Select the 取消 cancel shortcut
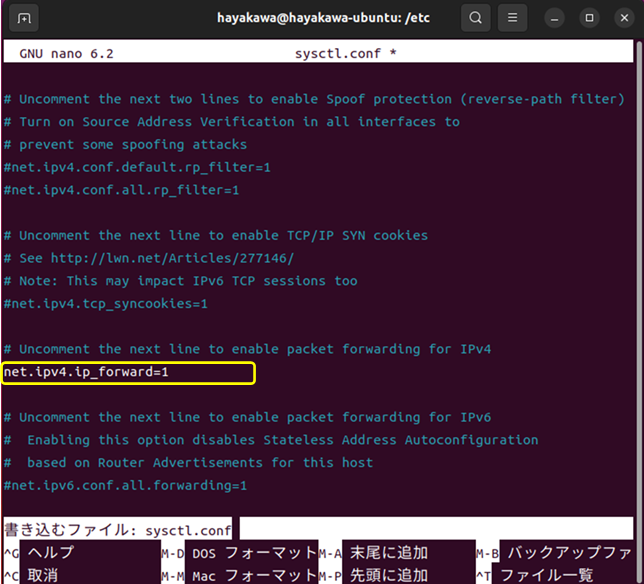Screen dimensions: 644x584 tap(42, 575)
